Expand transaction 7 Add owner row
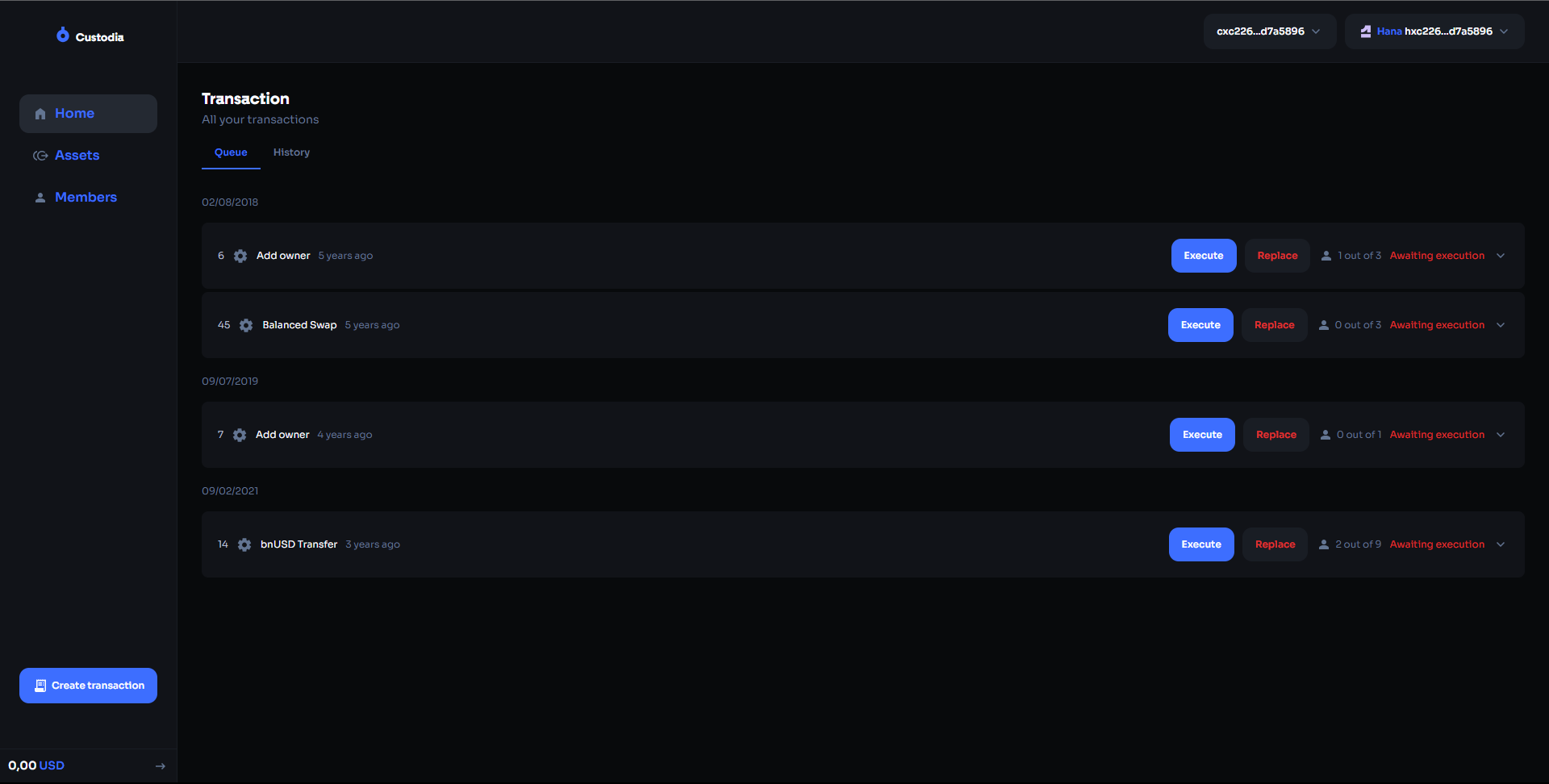 point(1501,435)
